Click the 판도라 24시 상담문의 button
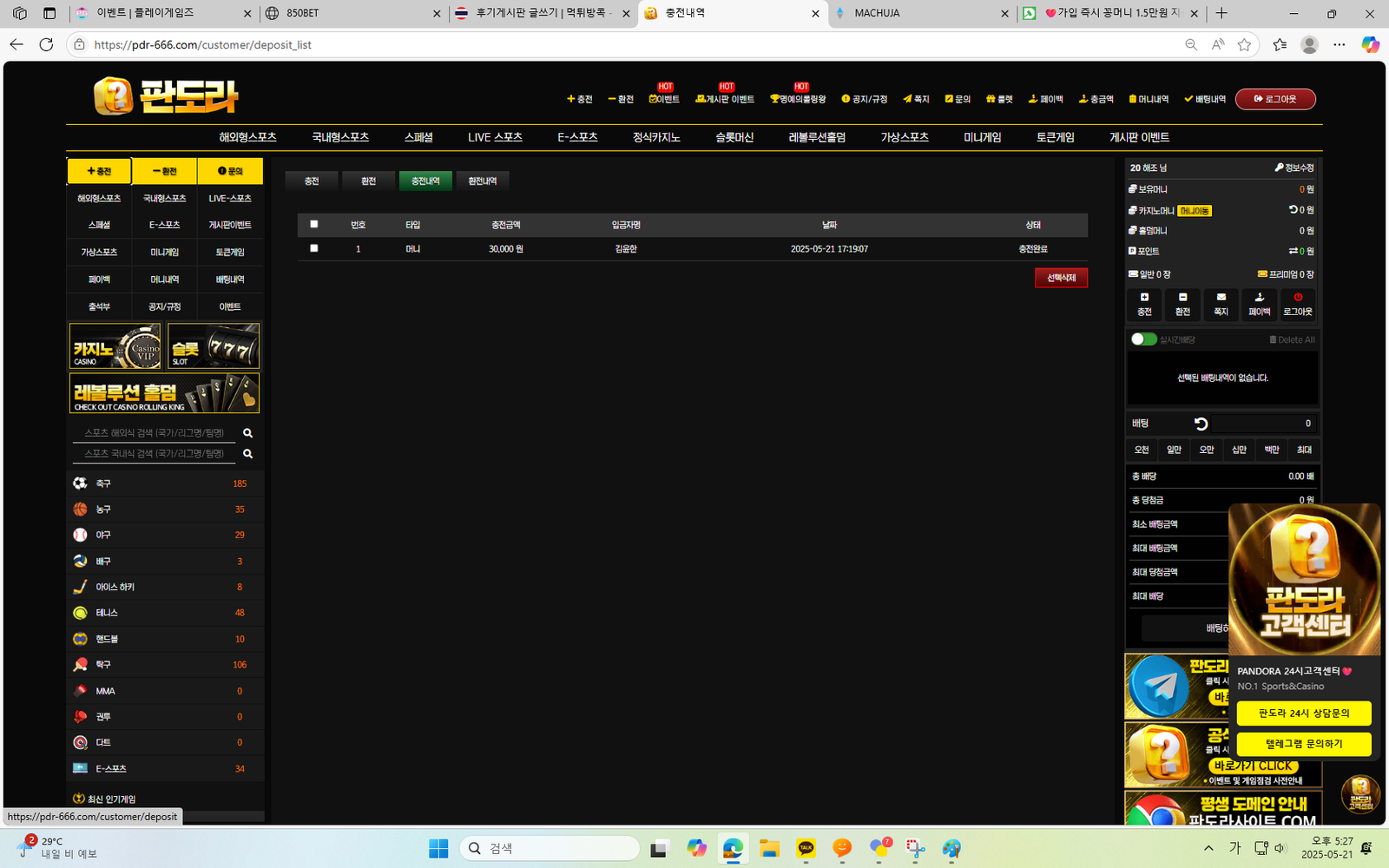The image size is (1389, 868). tap(1303, 713)
